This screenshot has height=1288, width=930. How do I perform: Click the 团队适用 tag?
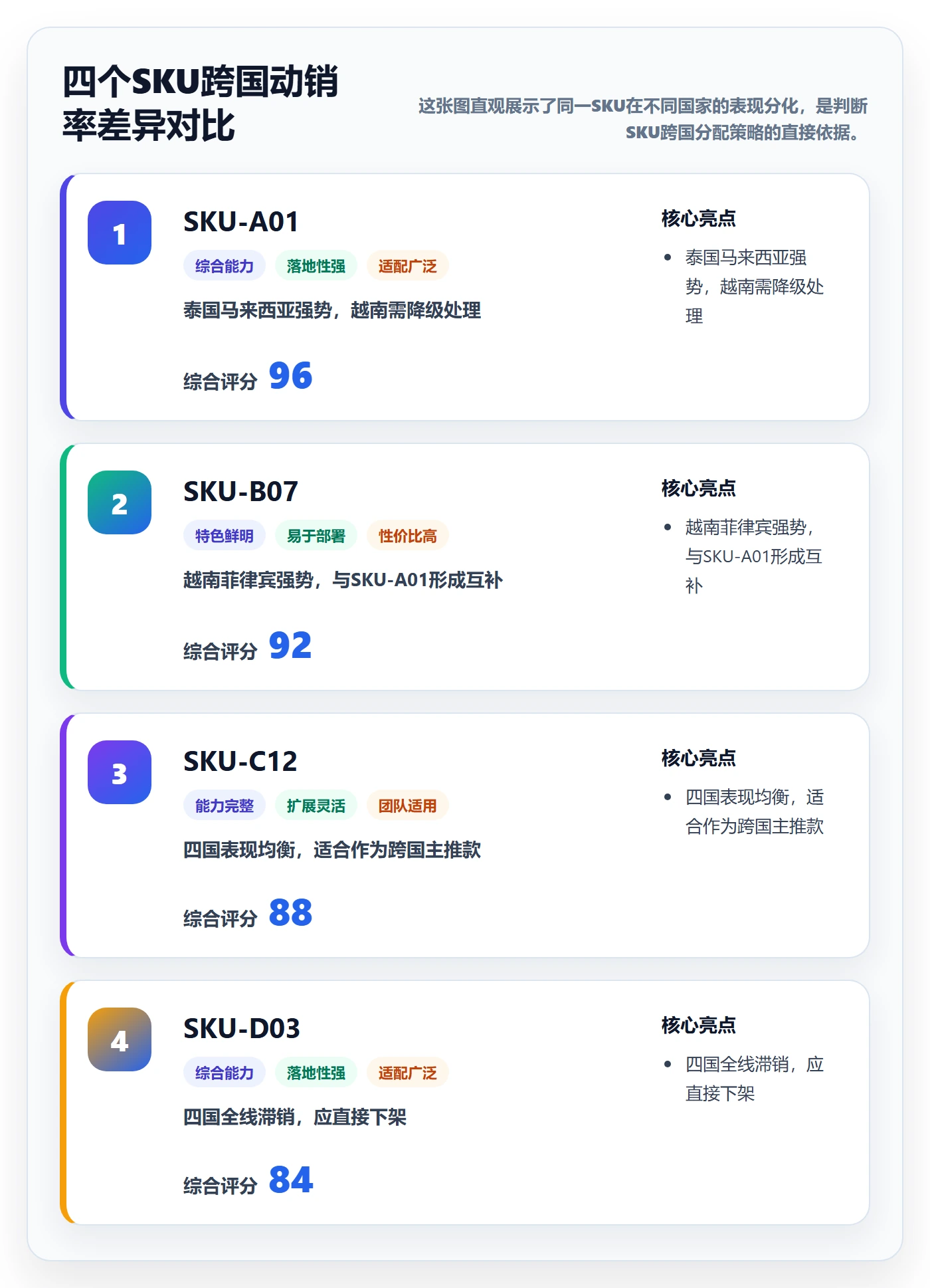pyautogui.click(x=408, y=805)
